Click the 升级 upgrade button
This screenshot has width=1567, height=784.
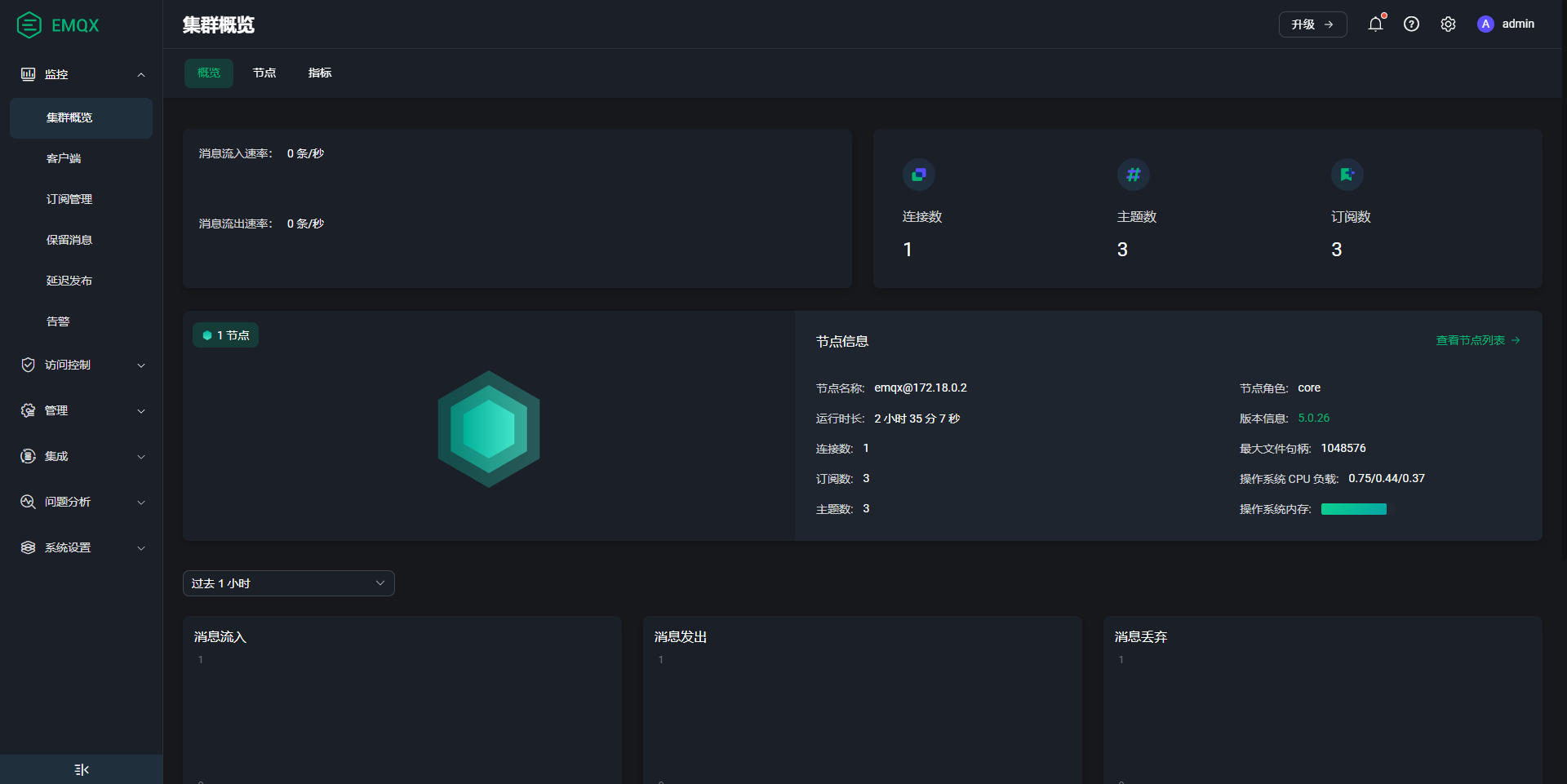(x=1312, y=24)
